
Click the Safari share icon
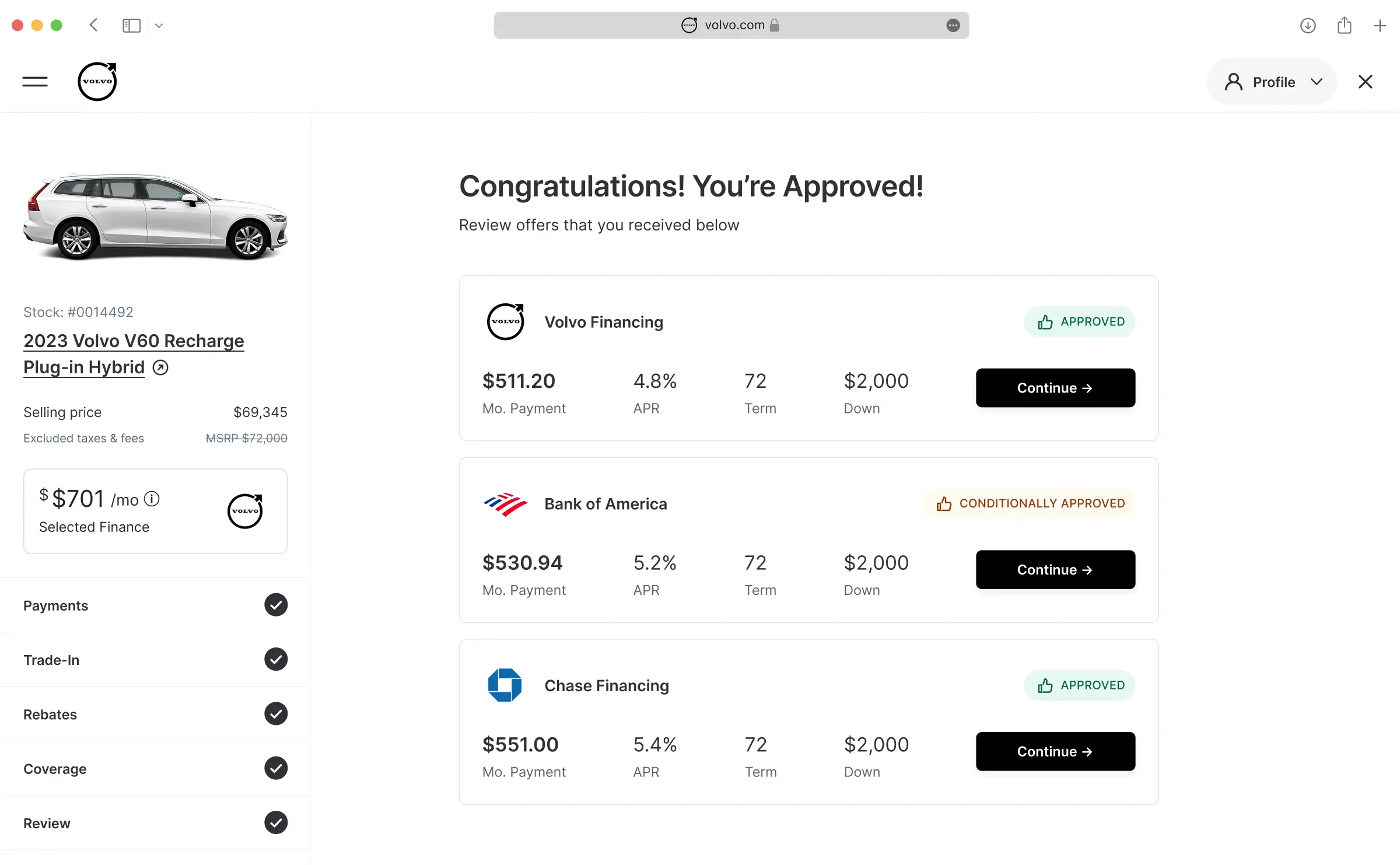click(1345, 25)
